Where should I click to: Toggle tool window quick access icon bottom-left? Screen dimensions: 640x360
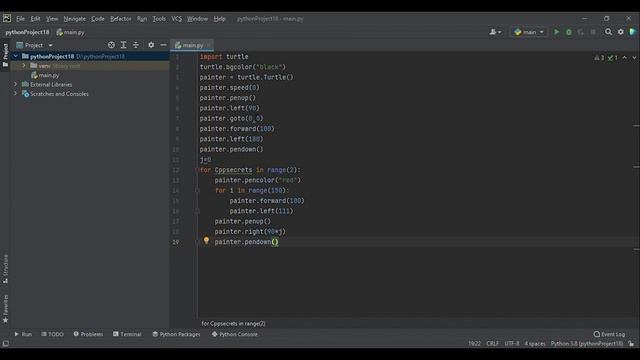6,343
